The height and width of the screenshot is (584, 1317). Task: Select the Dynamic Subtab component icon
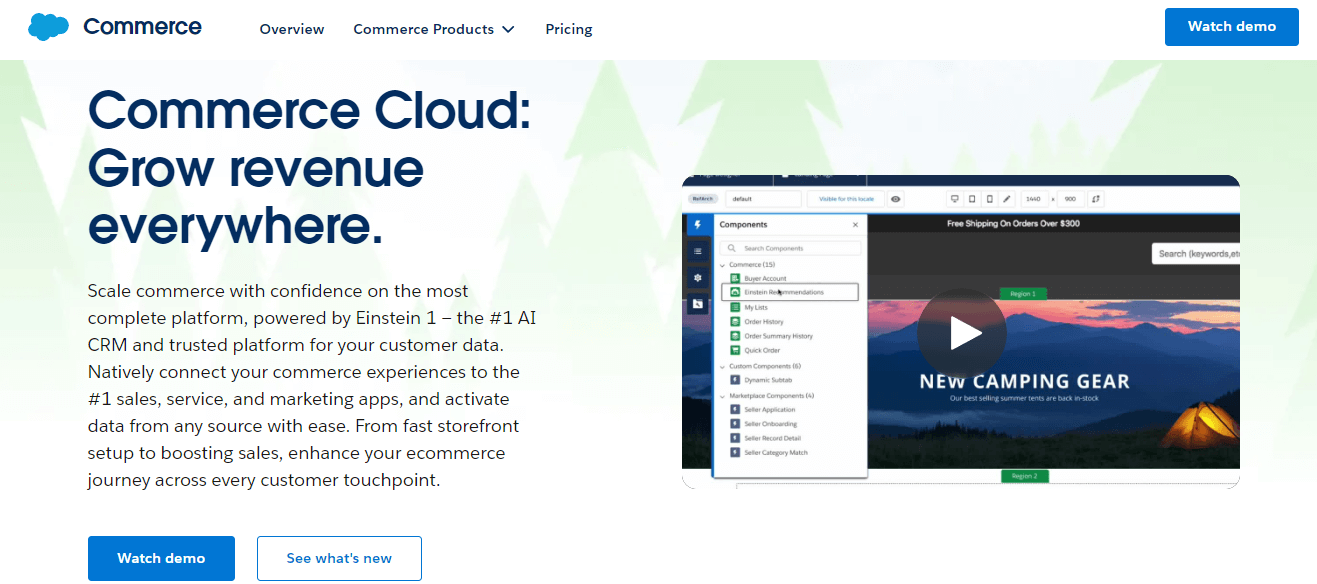(735, 380)
